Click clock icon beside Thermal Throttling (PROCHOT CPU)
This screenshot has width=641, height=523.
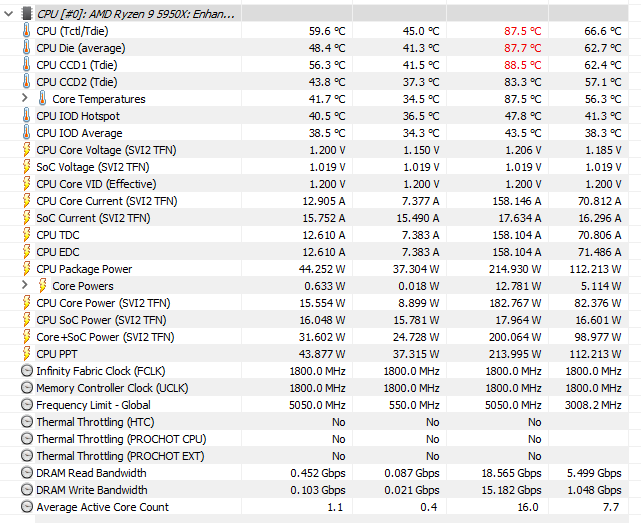point(27,438)
